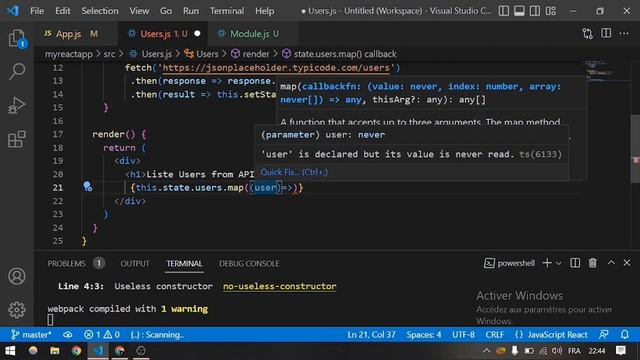Open the jsonplaceholder users URL in code
Viewport: 640px width, 360px height.
tap(276, 67)
